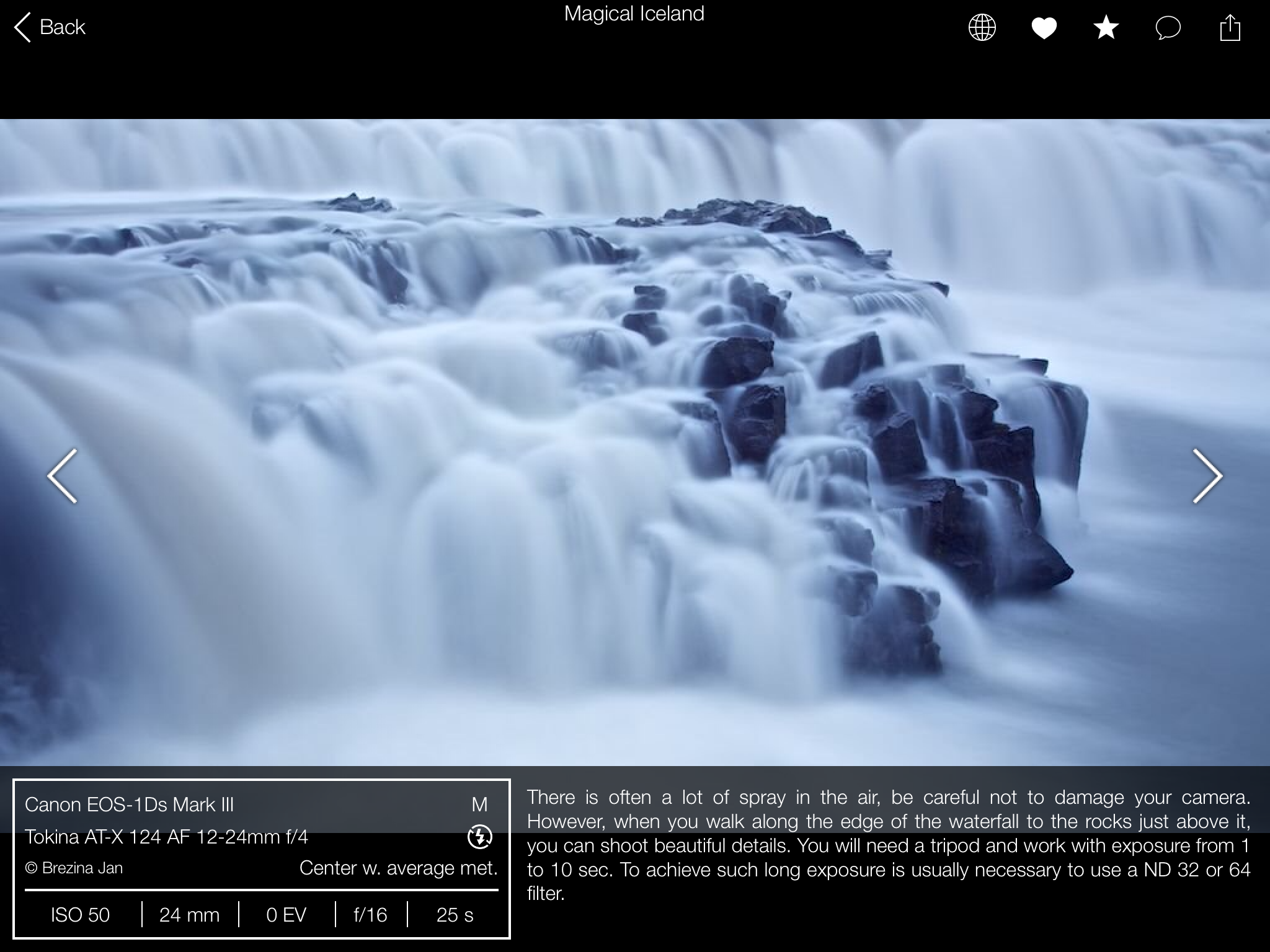Select the Magical Iceland title
The height and width of the screenshot is (952, 1270).
(x=634, y=14)
